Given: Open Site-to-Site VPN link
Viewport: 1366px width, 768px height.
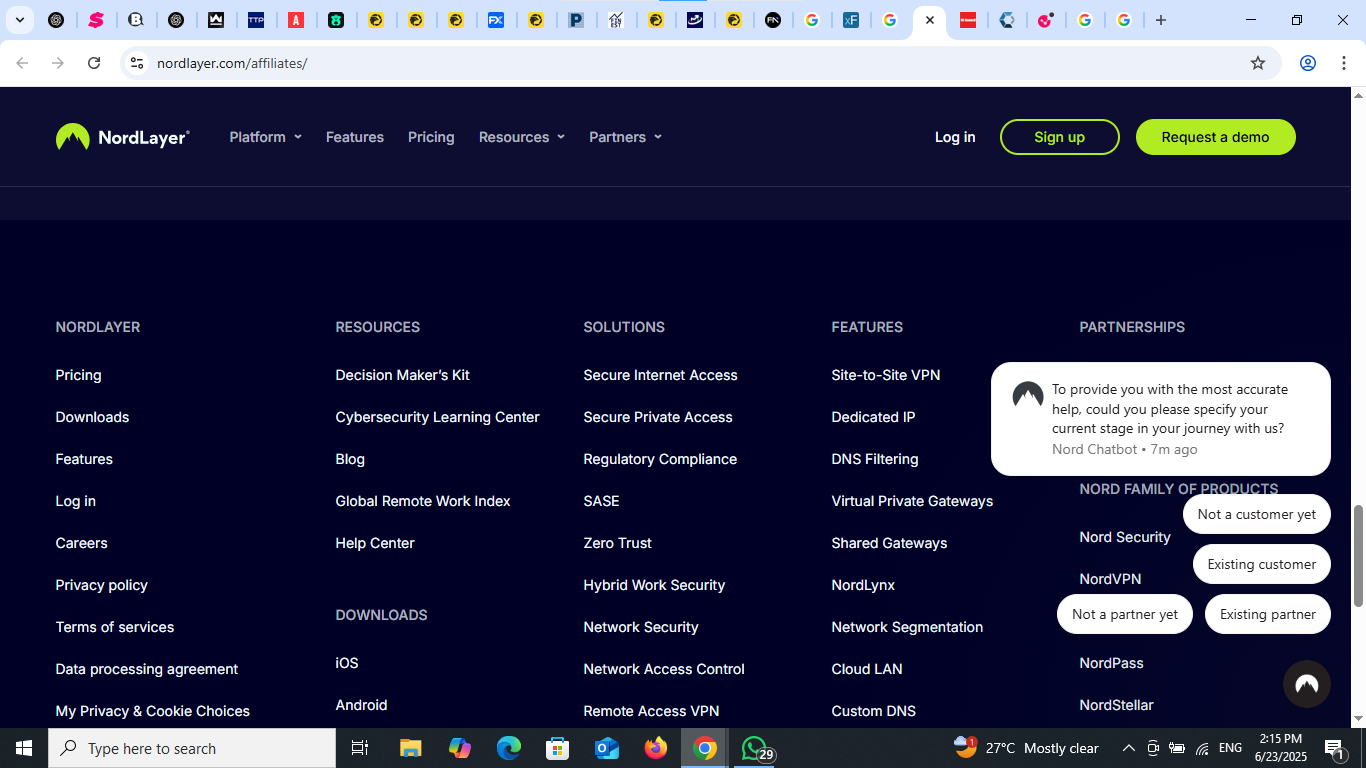Looking at the screenshot, I should click(886, 375).
